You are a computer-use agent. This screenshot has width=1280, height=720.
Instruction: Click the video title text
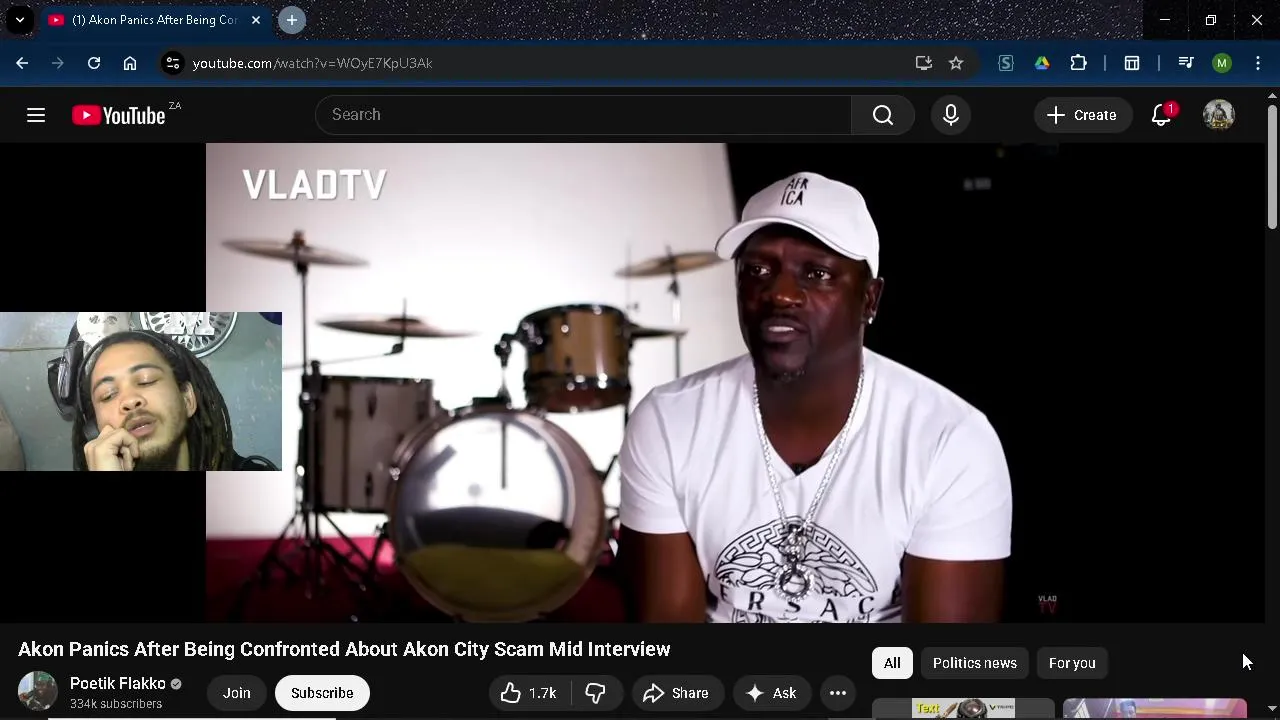click(344, 649)
